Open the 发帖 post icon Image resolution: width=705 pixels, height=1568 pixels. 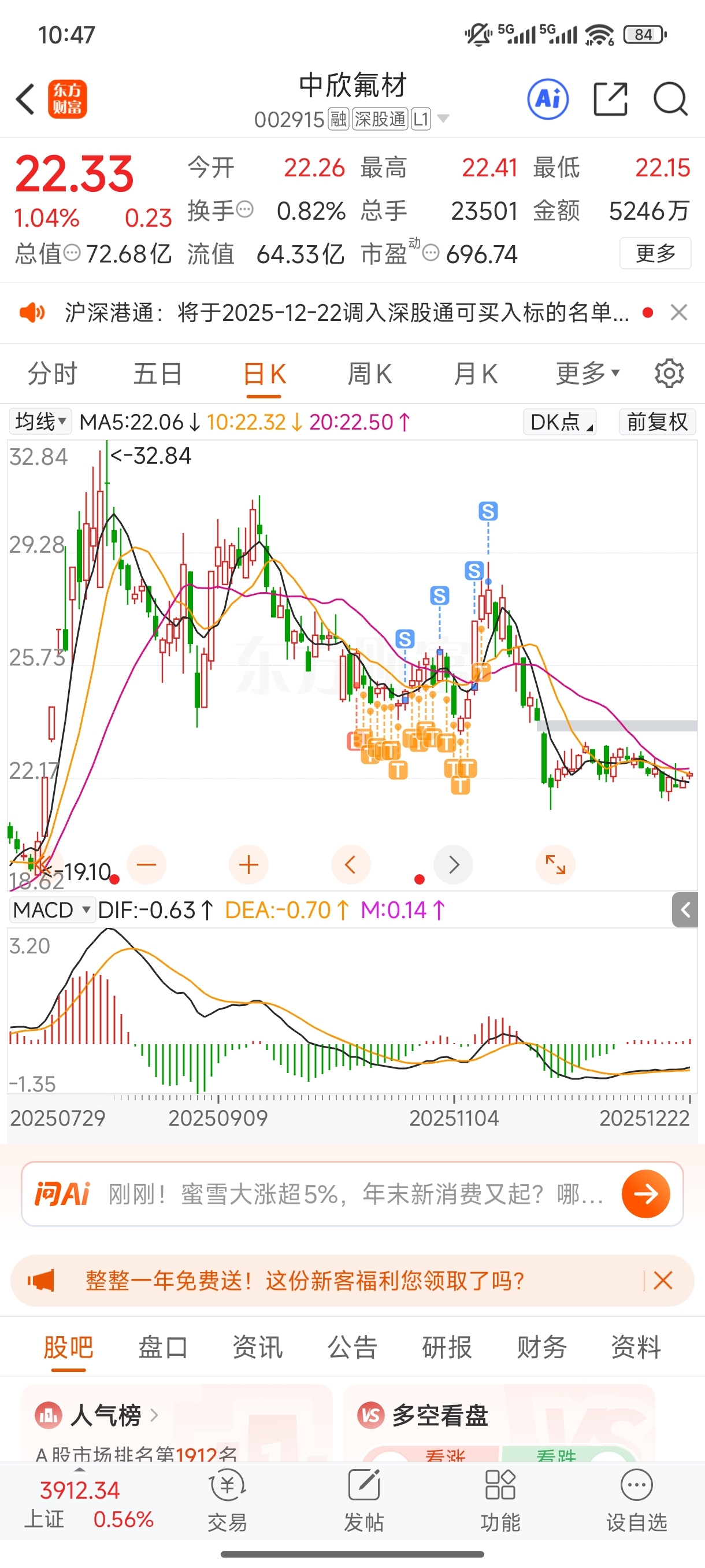[x=363, y=1500]
